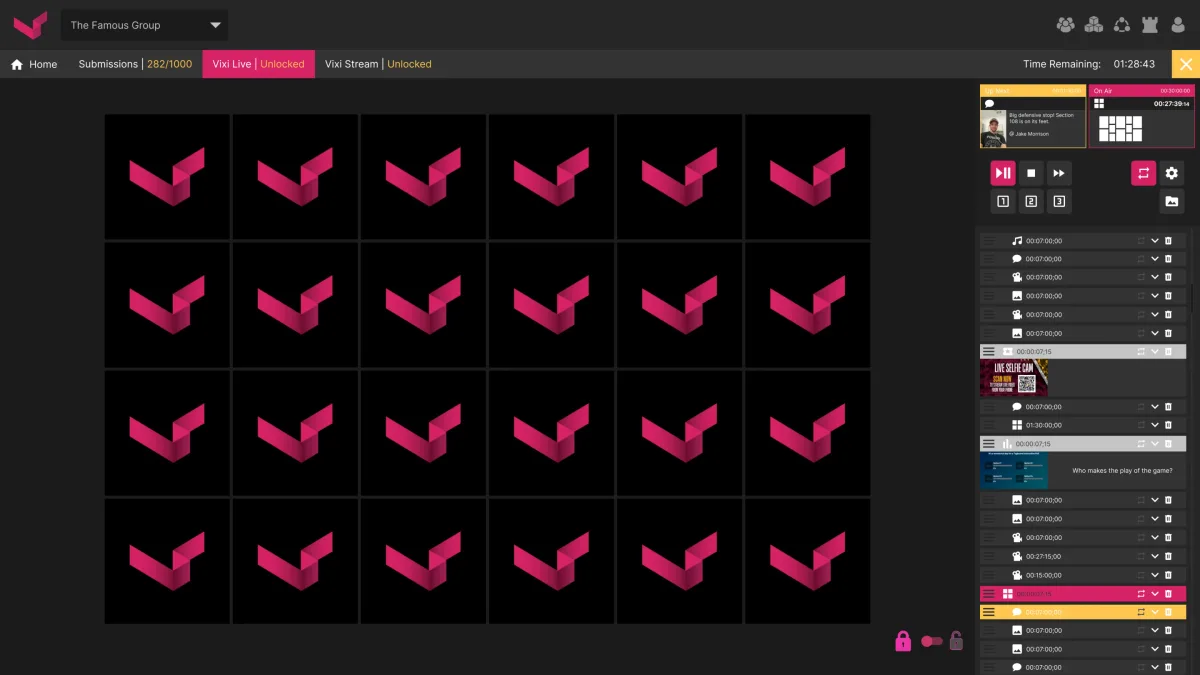The width and height of the screenshot is (1200, 675).
Task: Collapse the play of the game poll item
Action: point(1154,444)
